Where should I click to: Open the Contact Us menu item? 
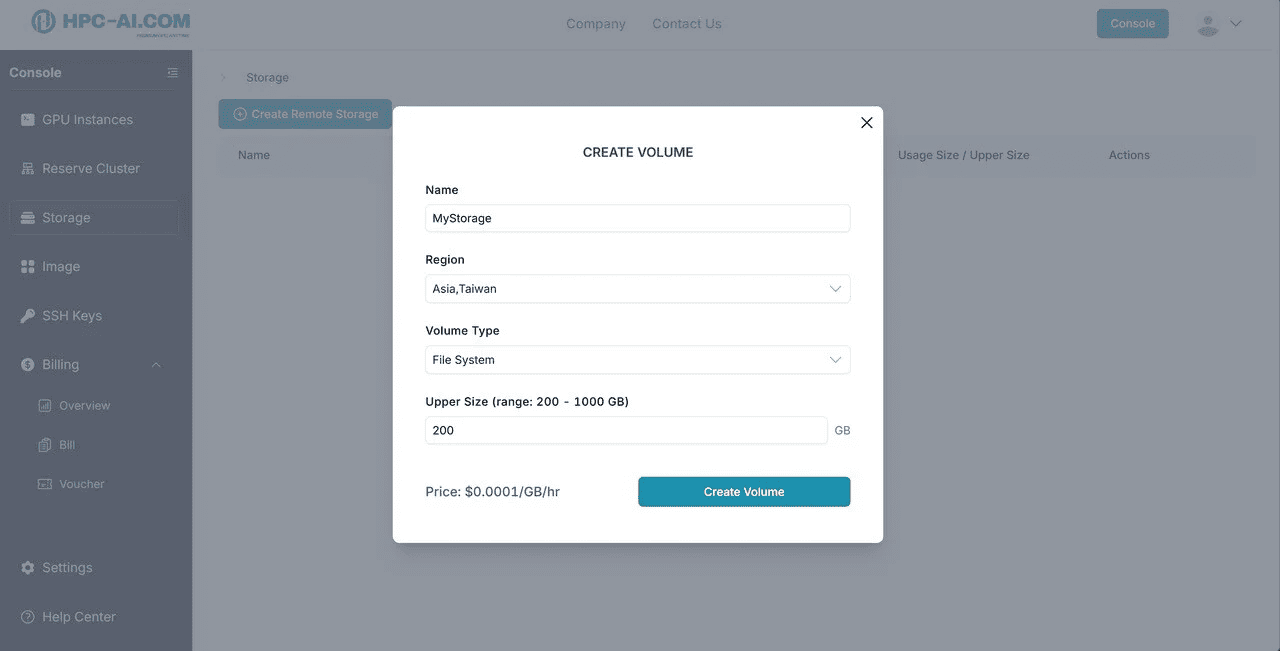[x=687, y=24]
